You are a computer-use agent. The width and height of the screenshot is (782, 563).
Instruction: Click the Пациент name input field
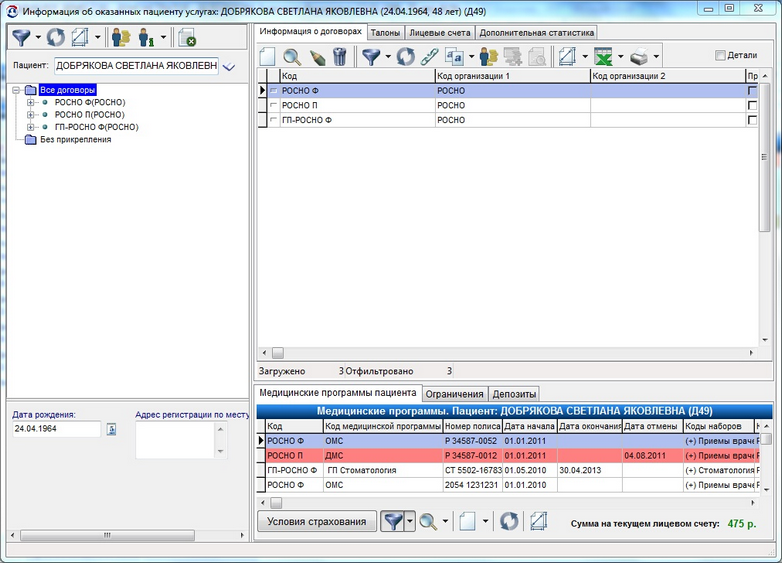(x=136, y=66)
